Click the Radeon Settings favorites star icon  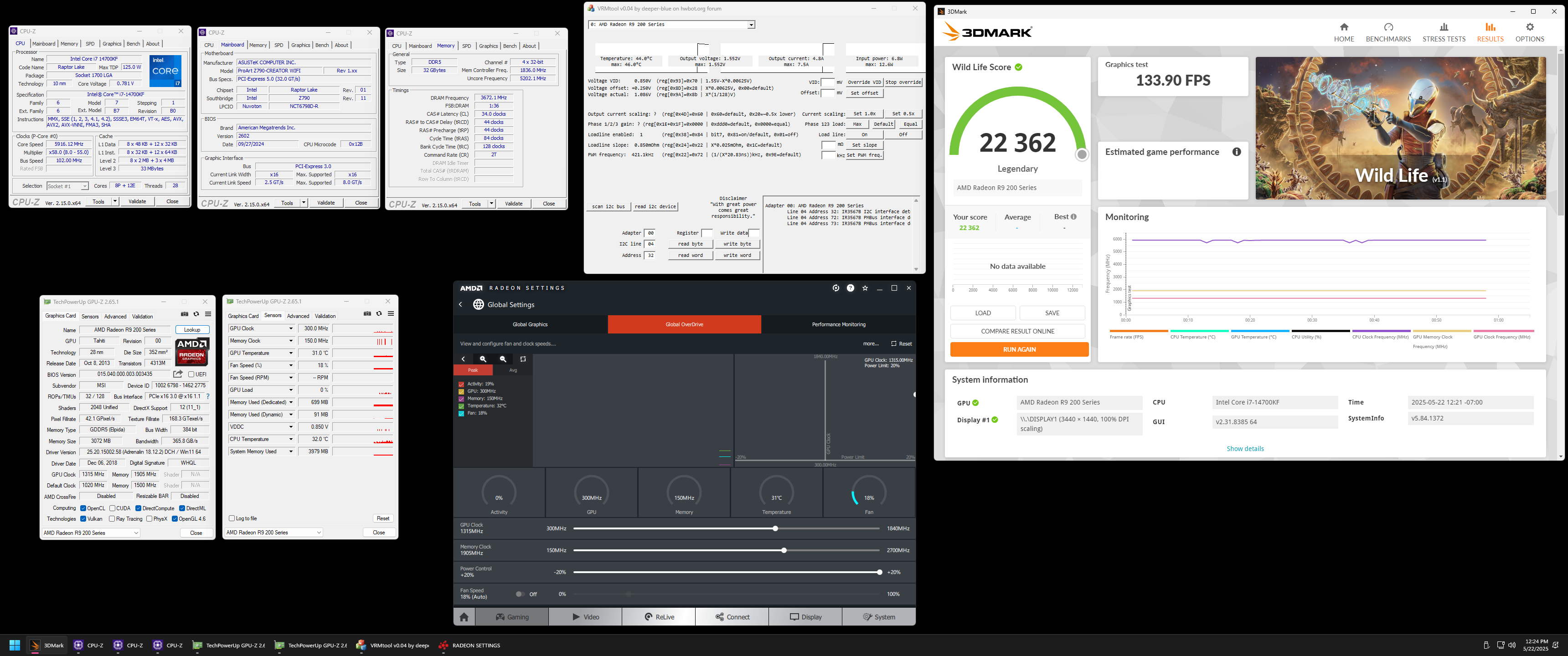pyautogui.click(x=865, y=288)
